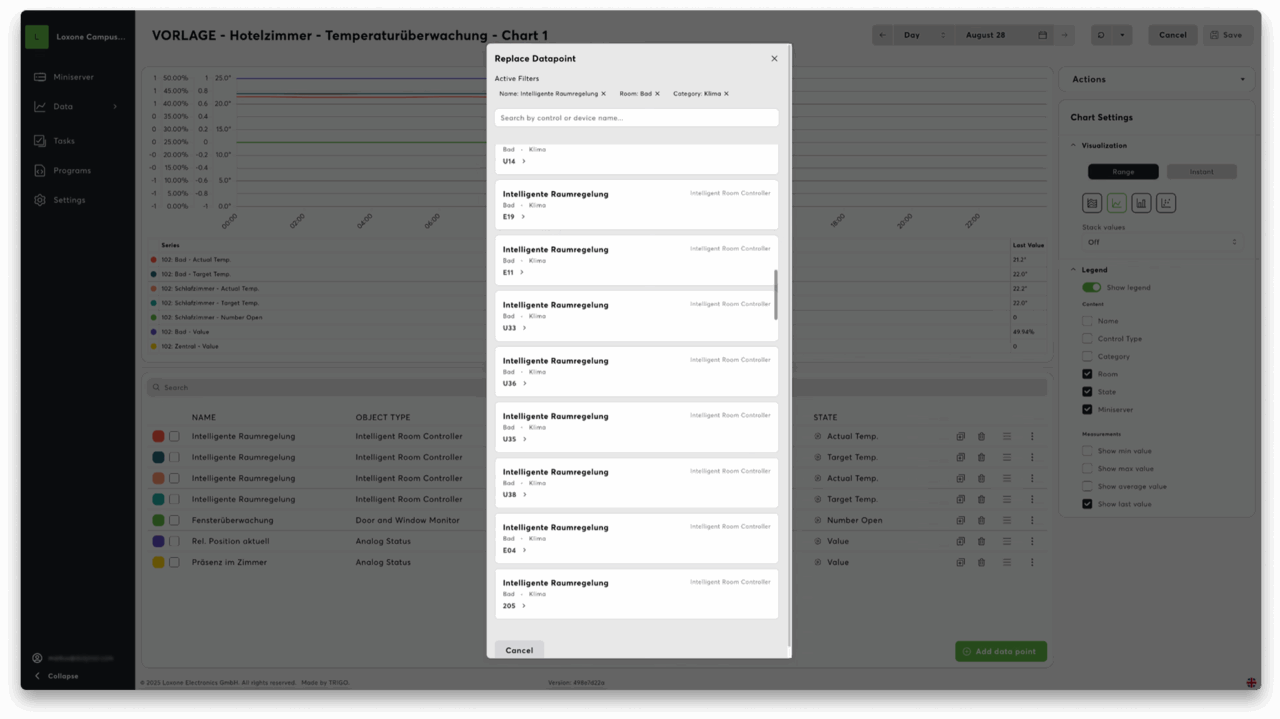Expand the U35 datapoint entry

click(x=636, y=427)
